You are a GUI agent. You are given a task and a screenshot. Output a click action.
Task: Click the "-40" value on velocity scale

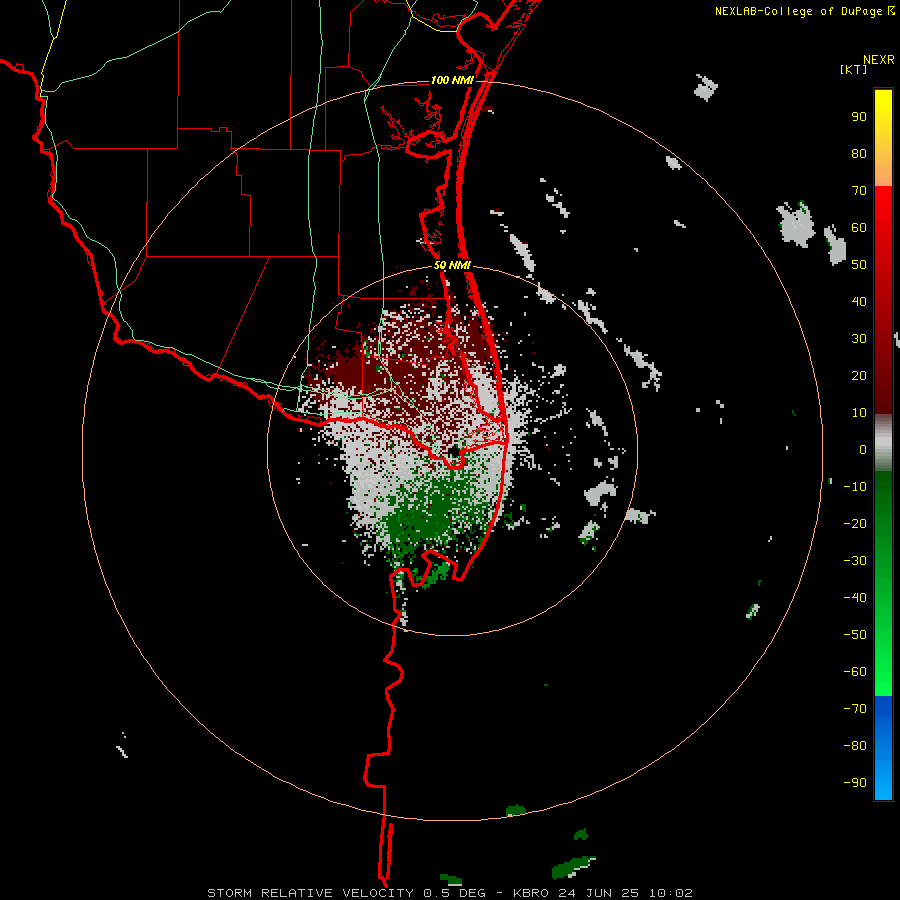[x=855, y=598]
